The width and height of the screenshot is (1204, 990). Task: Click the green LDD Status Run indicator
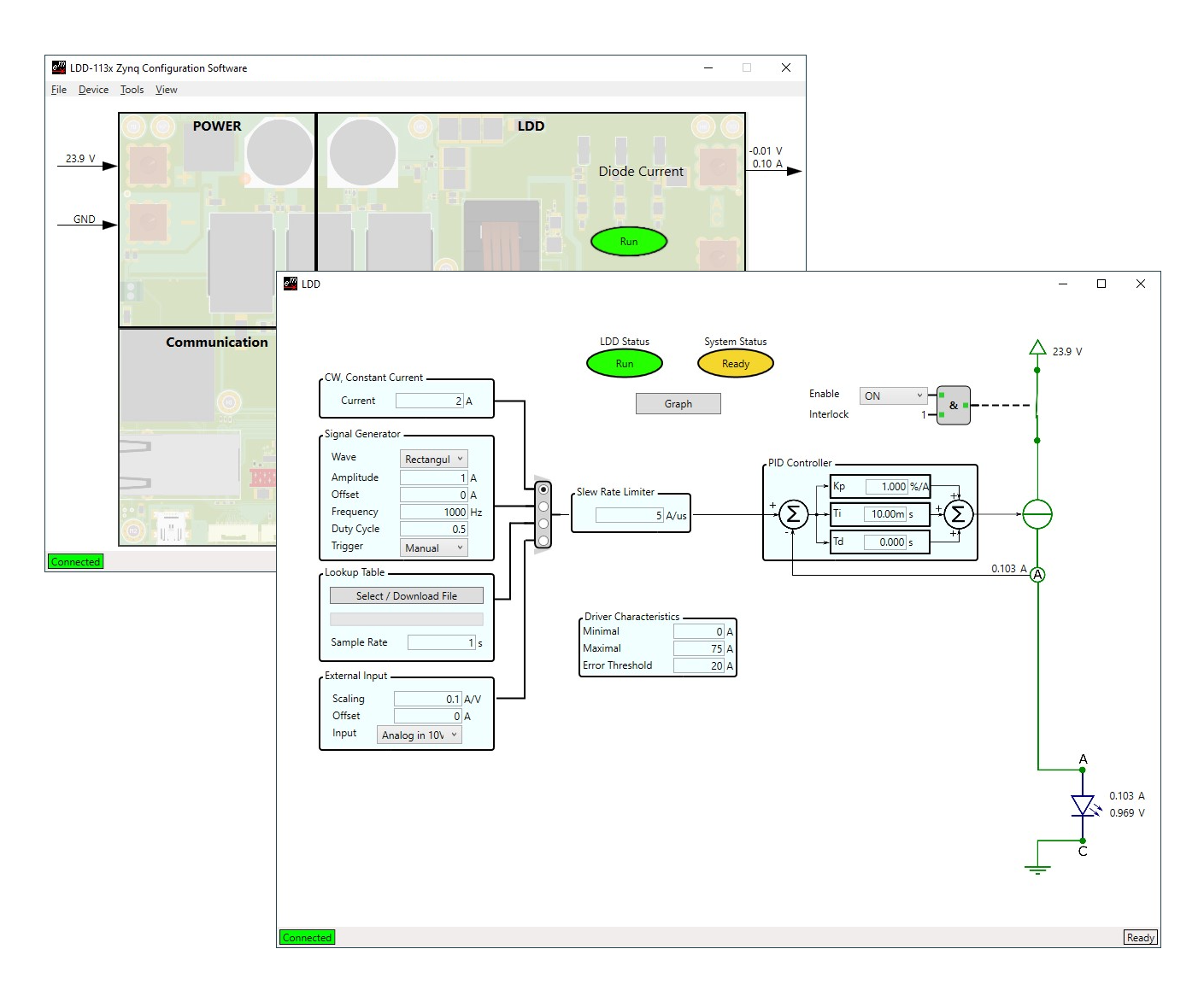[625, 363]
